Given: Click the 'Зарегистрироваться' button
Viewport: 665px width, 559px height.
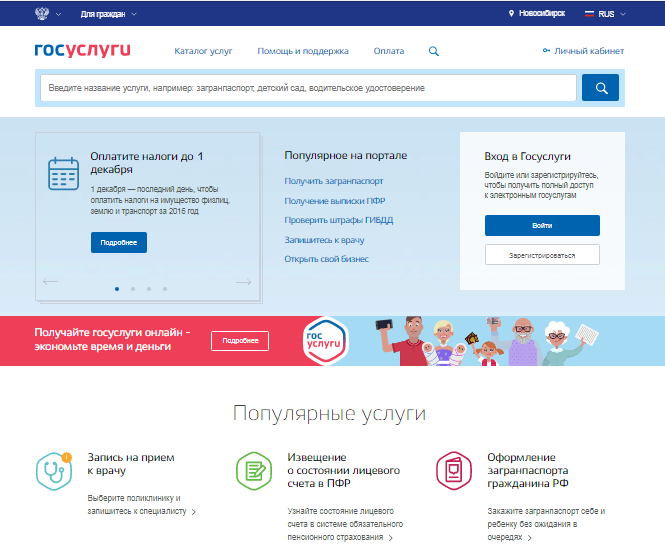Looking at the screenshot, I should [542, 255].
